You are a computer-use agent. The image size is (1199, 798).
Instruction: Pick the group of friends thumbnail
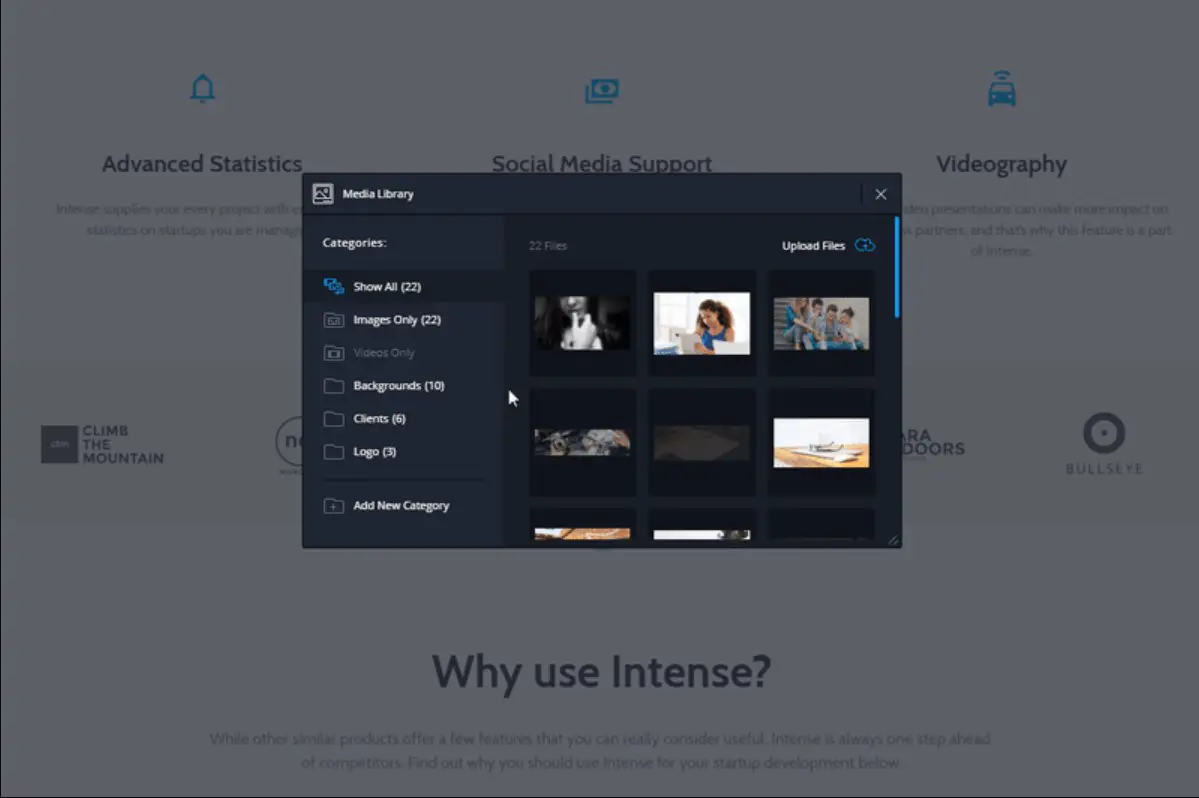(x=820, y=324)
